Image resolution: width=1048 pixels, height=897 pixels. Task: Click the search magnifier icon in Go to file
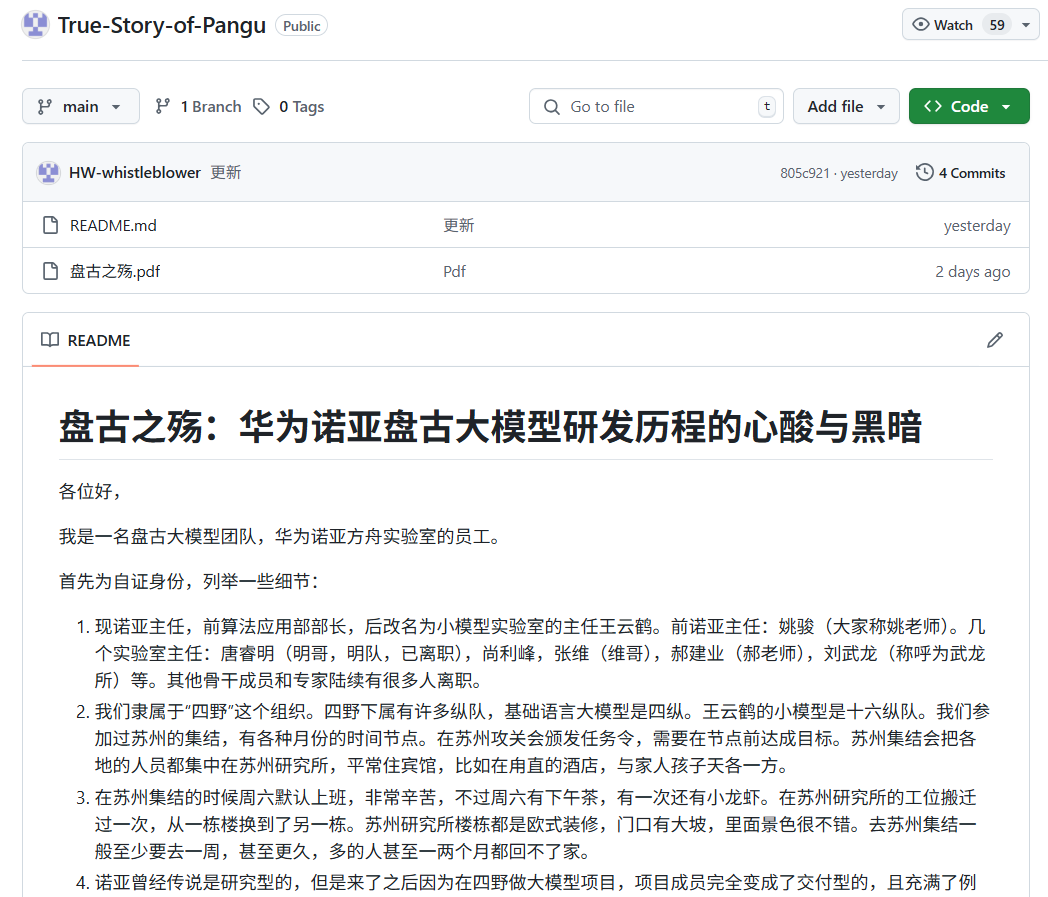pyautogui.click(x=551, y=107)
